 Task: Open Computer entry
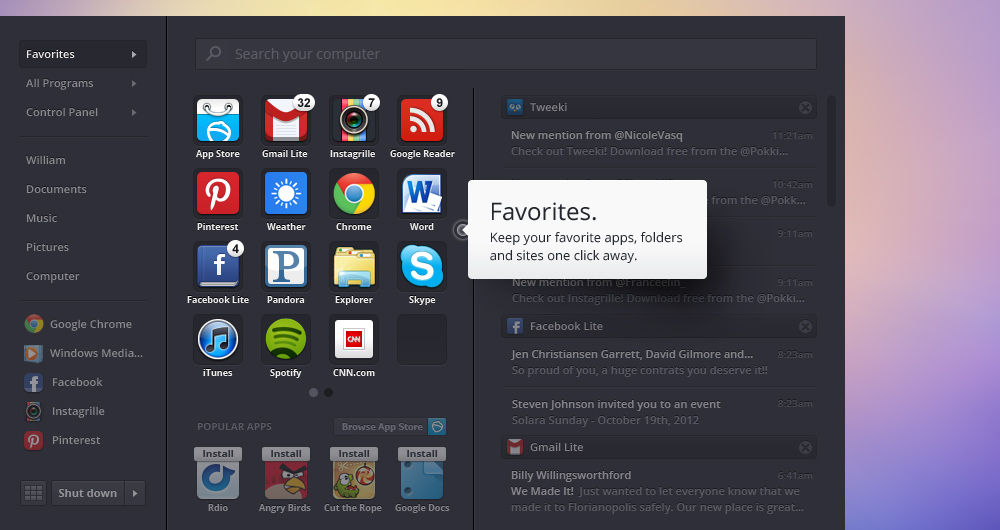click(x=52, y=276)
